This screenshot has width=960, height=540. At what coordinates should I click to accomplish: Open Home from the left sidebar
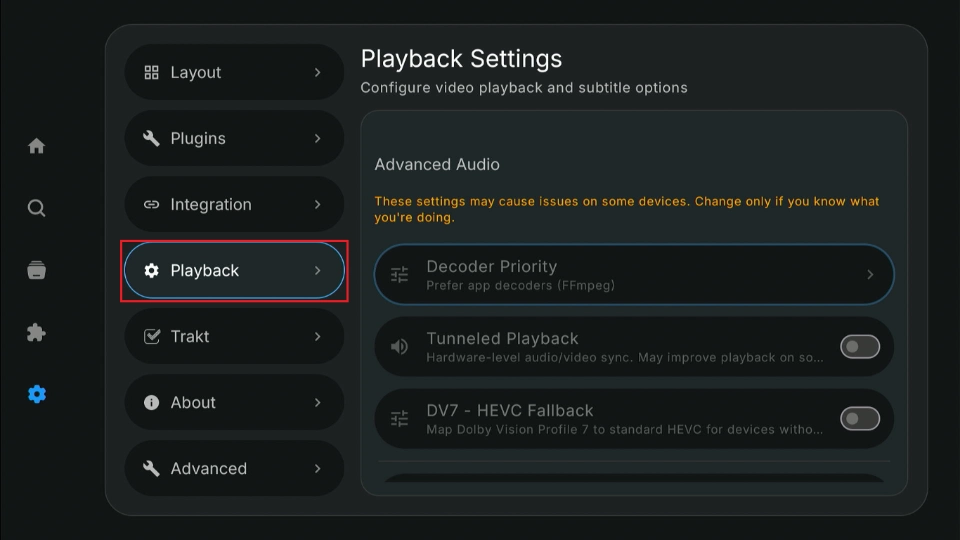coord(37,146)
